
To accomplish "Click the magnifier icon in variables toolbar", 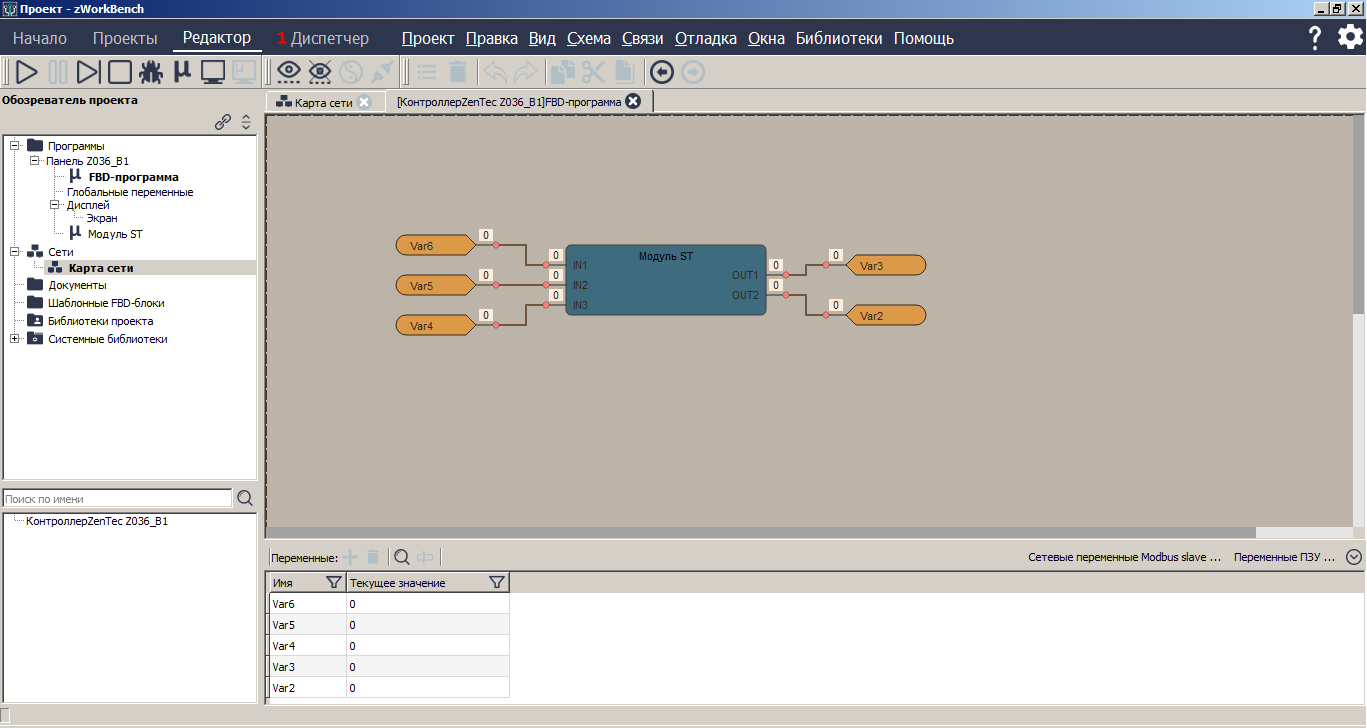I will 401,557.
